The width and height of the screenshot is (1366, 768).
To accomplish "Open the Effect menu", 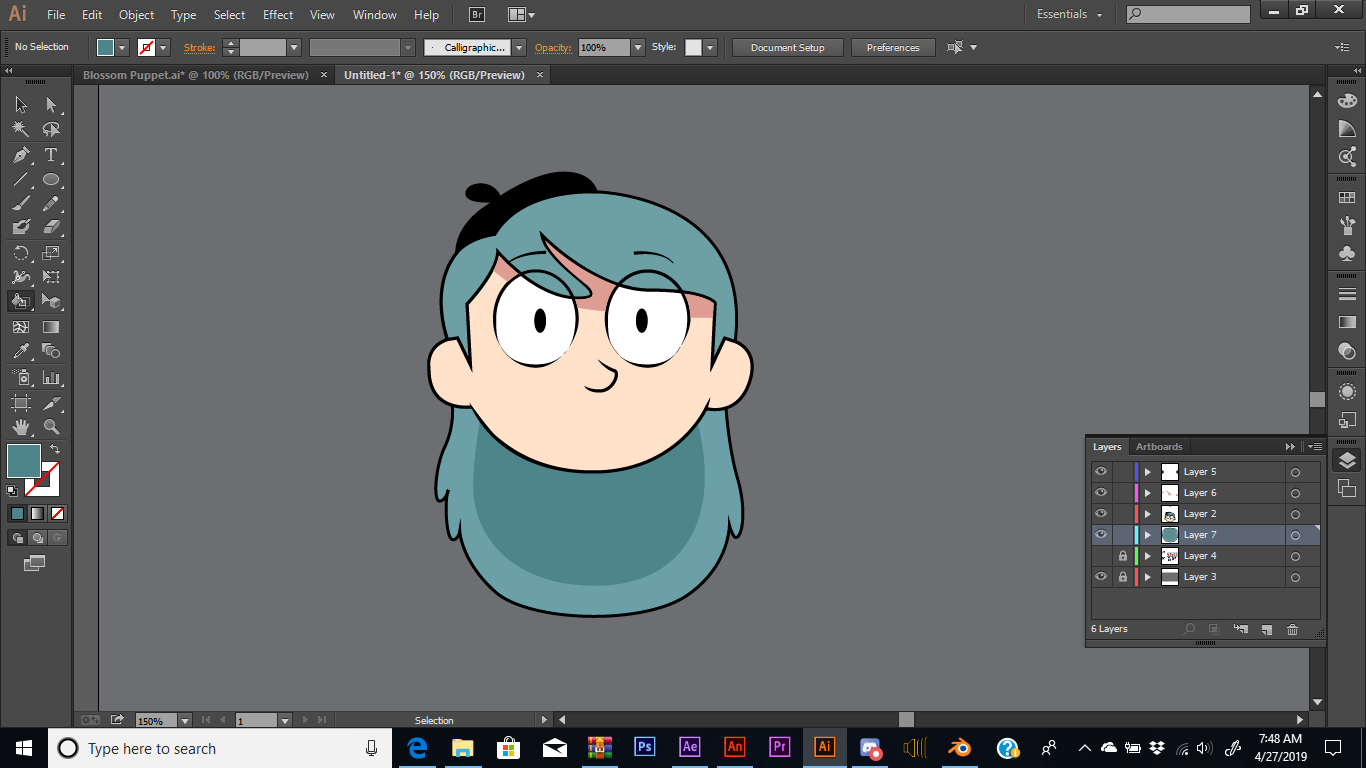I will click(277, 14).
